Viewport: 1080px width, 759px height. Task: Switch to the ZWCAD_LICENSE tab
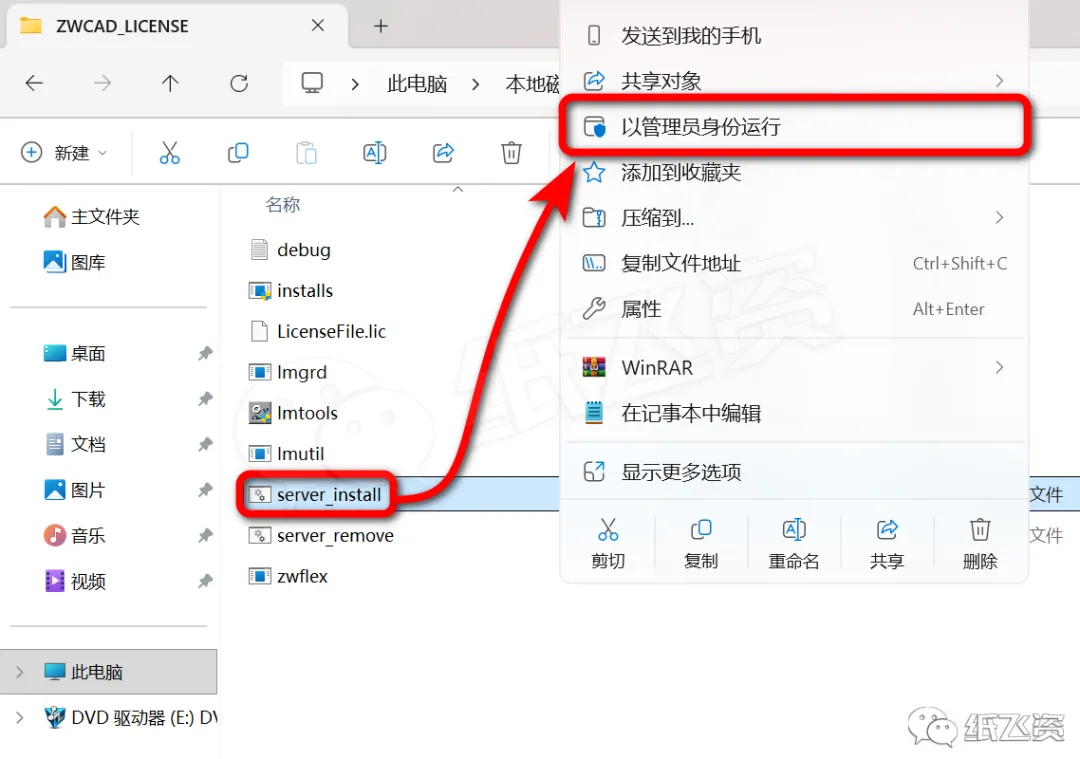click(x=177, y=26)
